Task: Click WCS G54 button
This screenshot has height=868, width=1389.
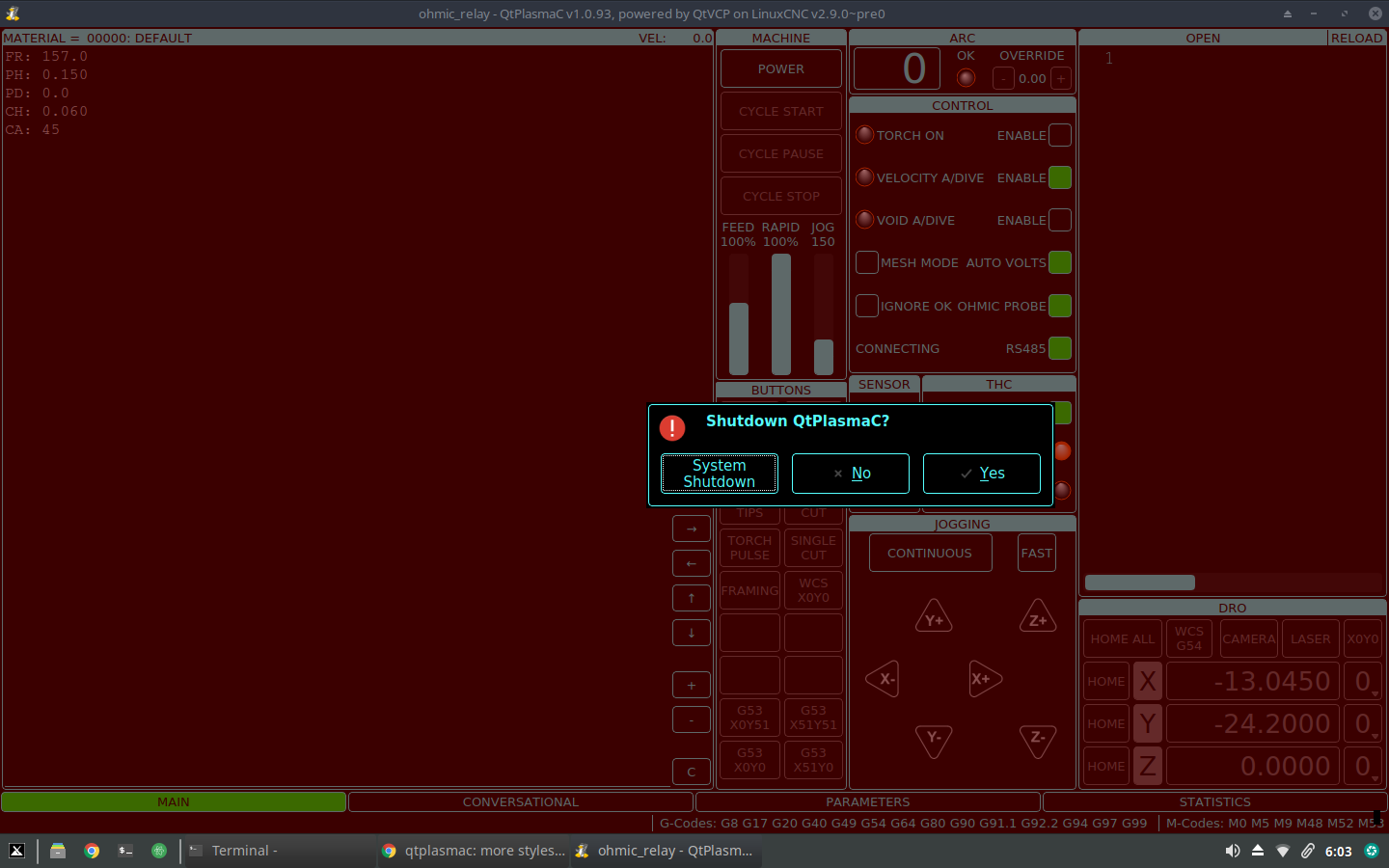Action: point(1189,638)
